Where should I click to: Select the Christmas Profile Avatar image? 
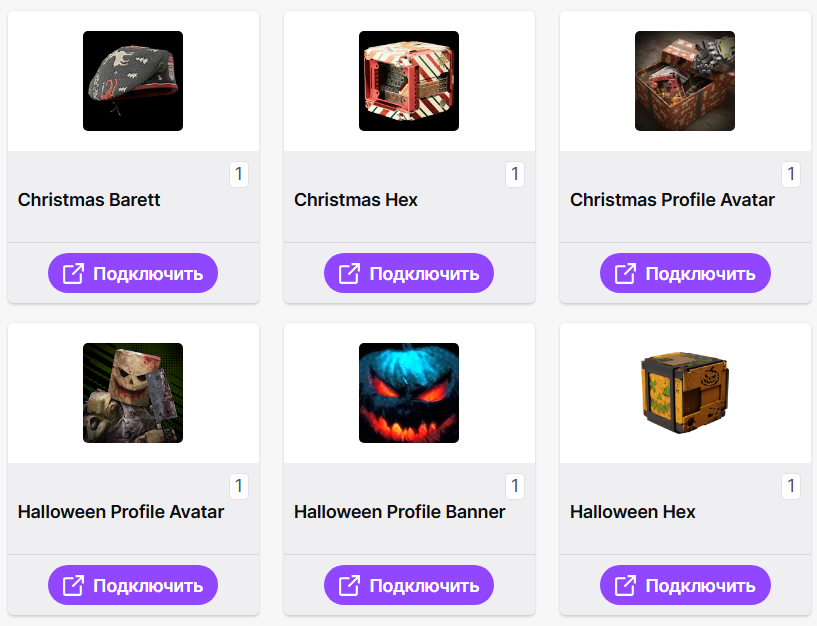[685, 81]
